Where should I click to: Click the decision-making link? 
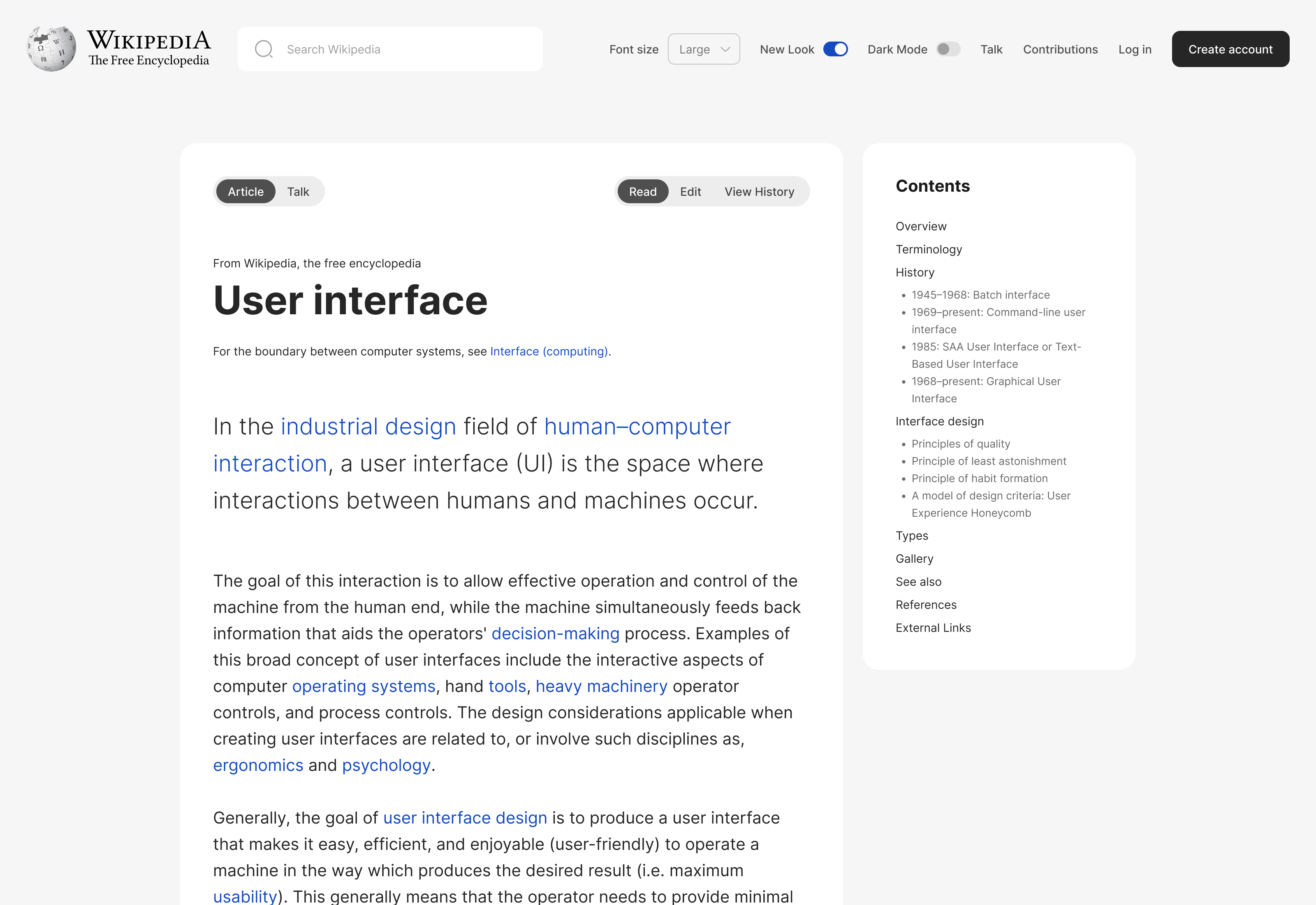[555, 633]
